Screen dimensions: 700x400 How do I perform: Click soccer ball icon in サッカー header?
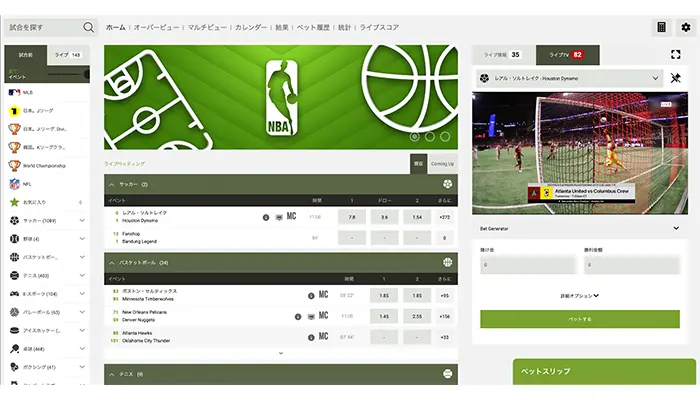447,184
